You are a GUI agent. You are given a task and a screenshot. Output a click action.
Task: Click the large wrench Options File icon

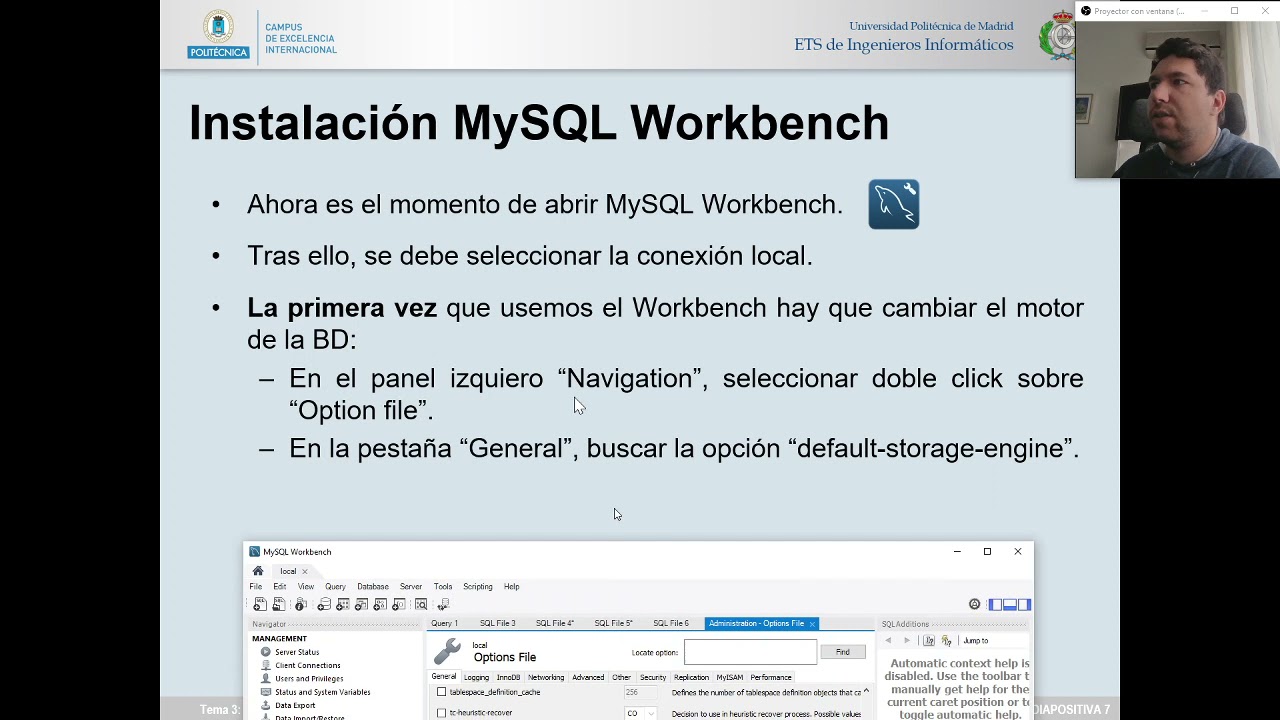point(447,652)
